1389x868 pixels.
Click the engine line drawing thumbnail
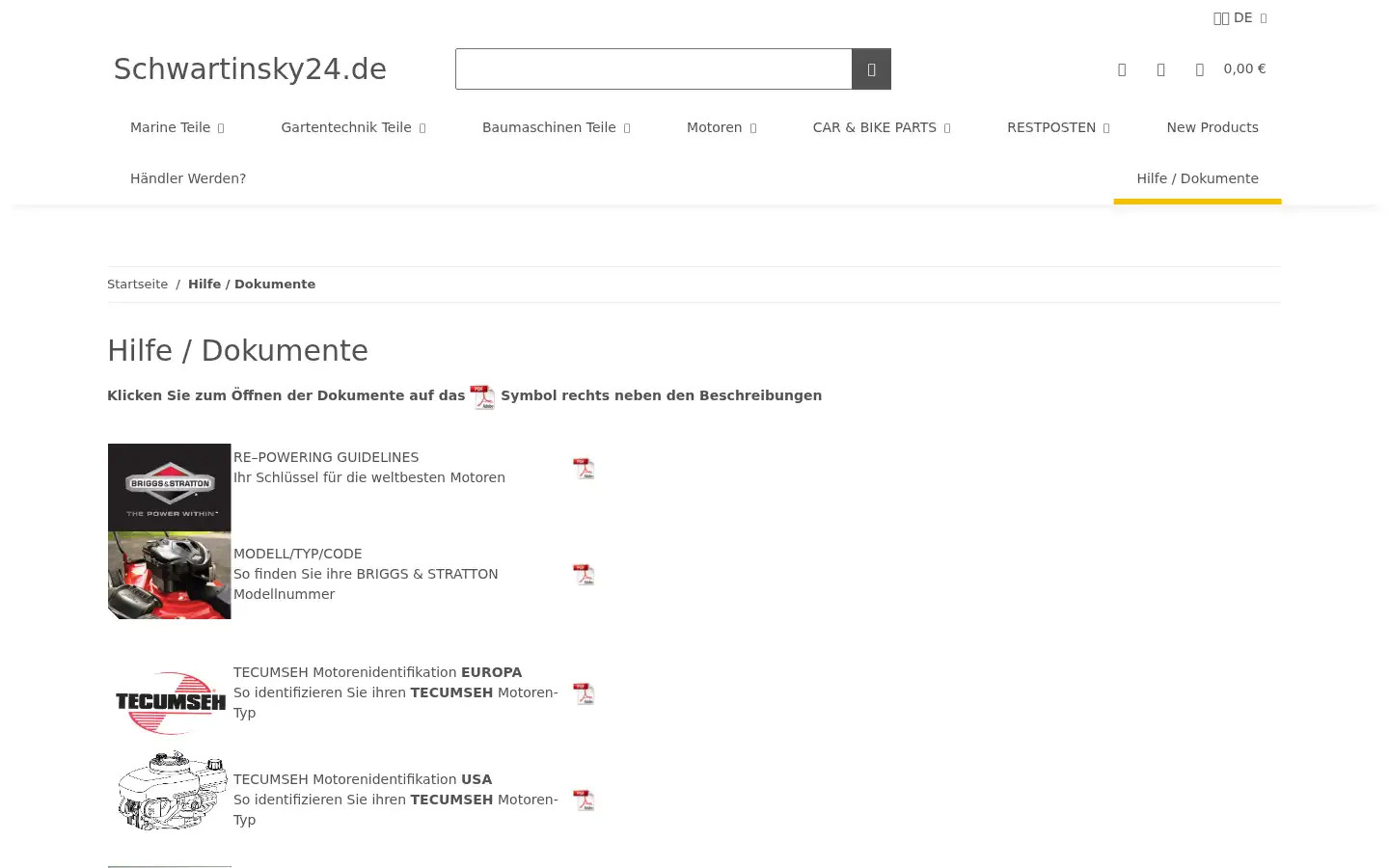(172, 791)
